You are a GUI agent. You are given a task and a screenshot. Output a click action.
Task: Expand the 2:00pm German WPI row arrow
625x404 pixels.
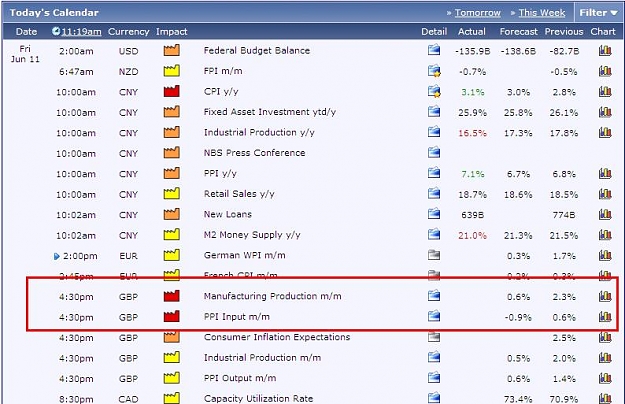click(57, 256)
